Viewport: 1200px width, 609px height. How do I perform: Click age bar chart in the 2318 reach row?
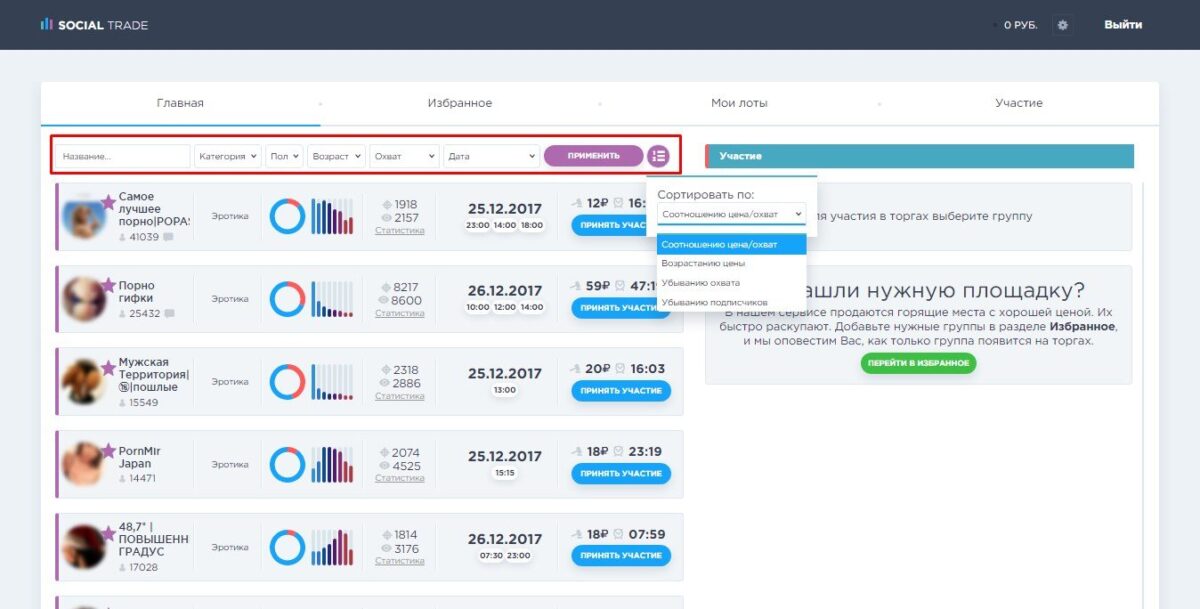332,382
